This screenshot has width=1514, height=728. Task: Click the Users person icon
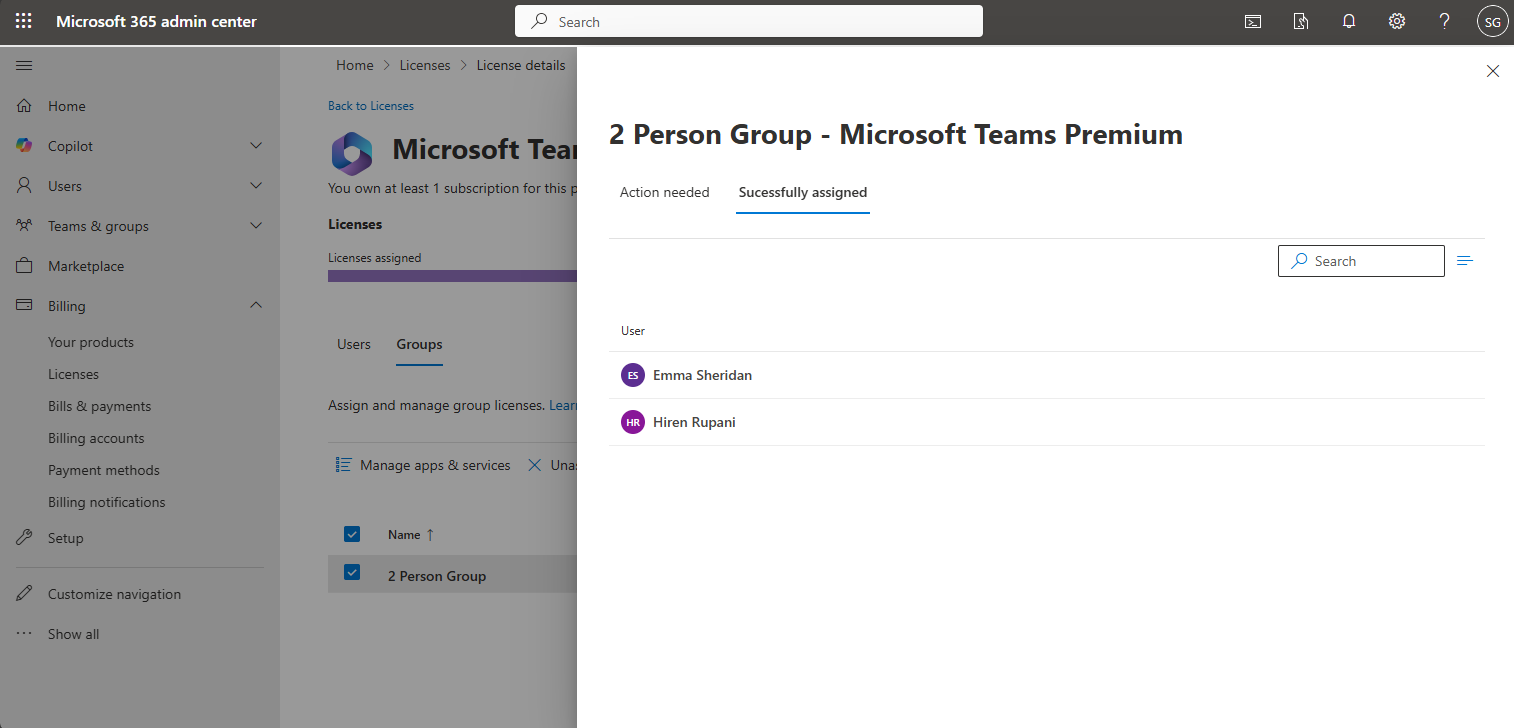coord(25,186)
